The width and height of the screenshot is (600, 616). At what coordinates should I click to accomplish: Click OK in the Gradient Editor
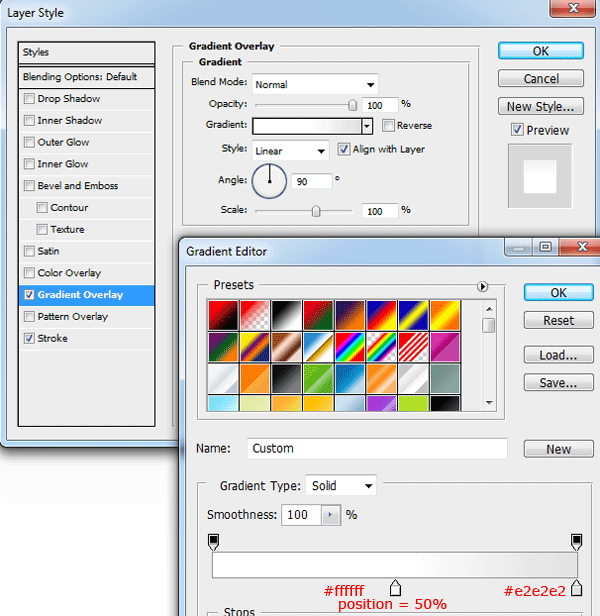[558, 293]
